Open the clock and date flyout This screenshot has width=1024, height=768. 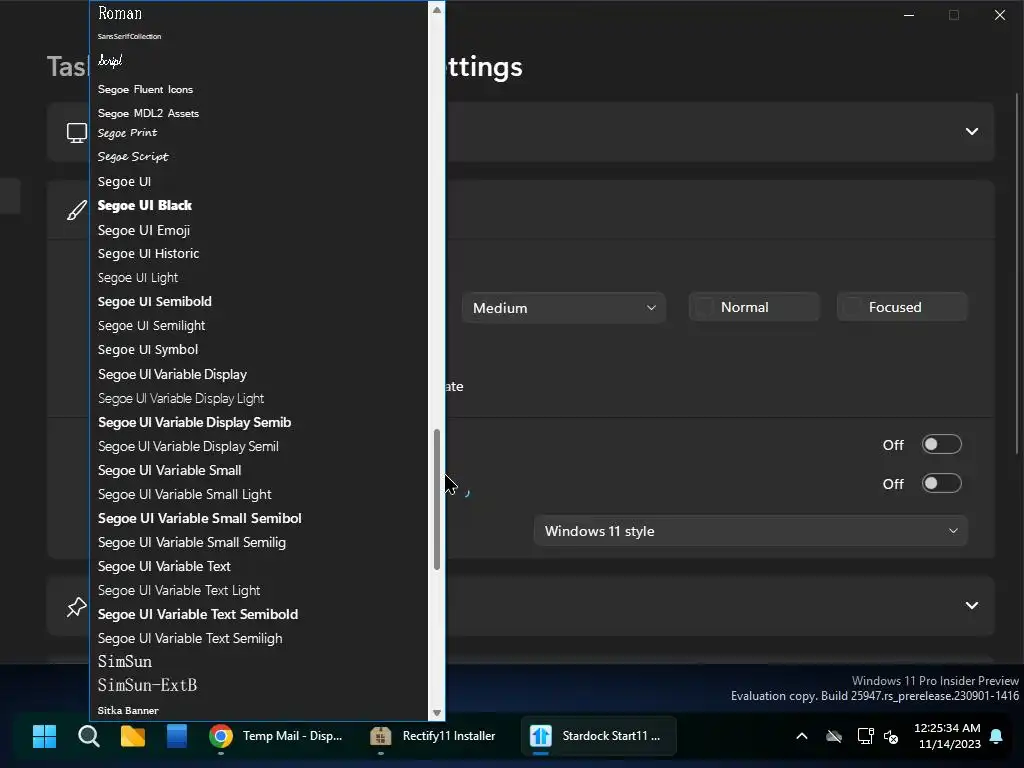(947, 736)
